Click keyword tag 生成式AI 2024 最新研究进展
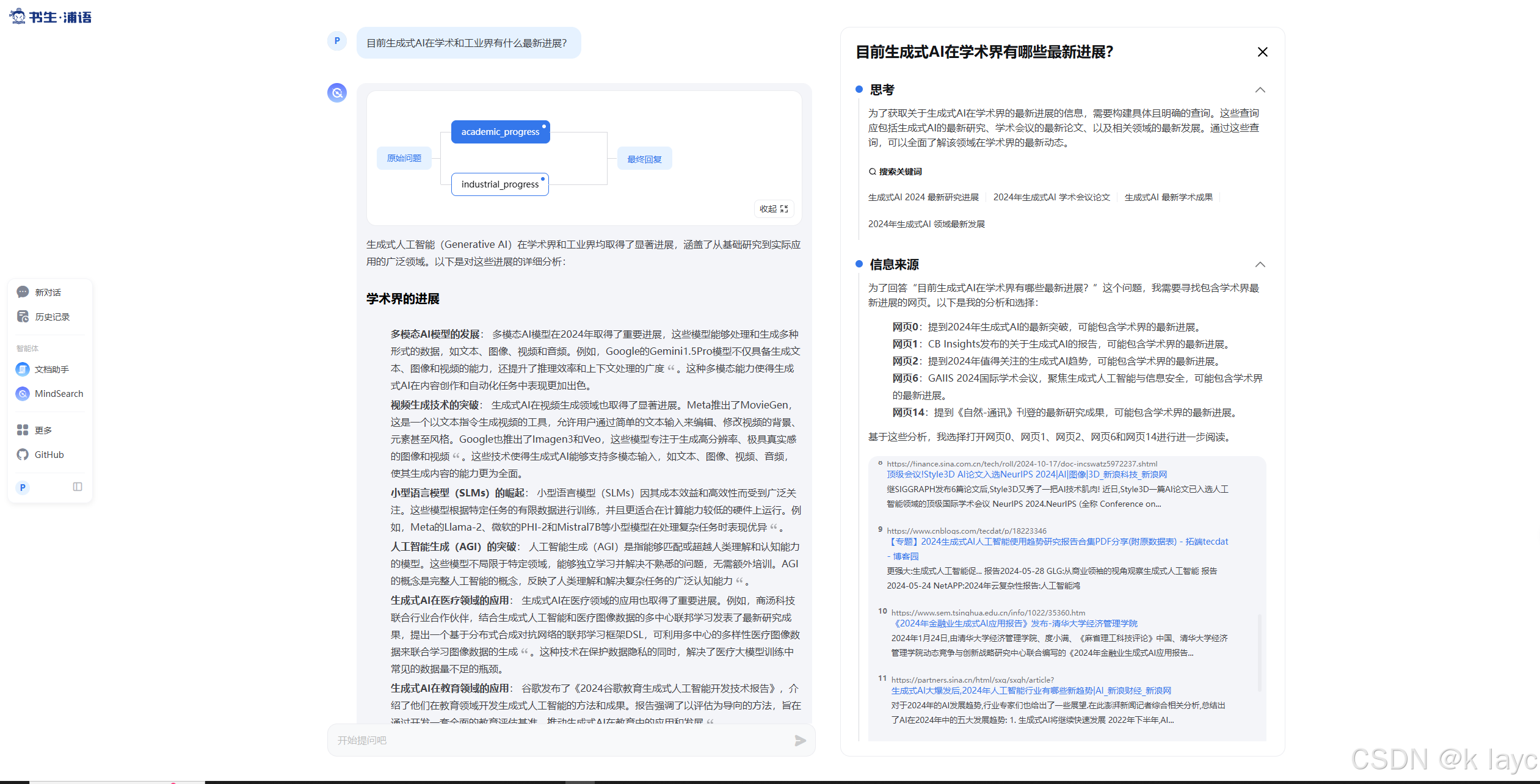The width and height of the screenshot is (1540, 784). 923,197
